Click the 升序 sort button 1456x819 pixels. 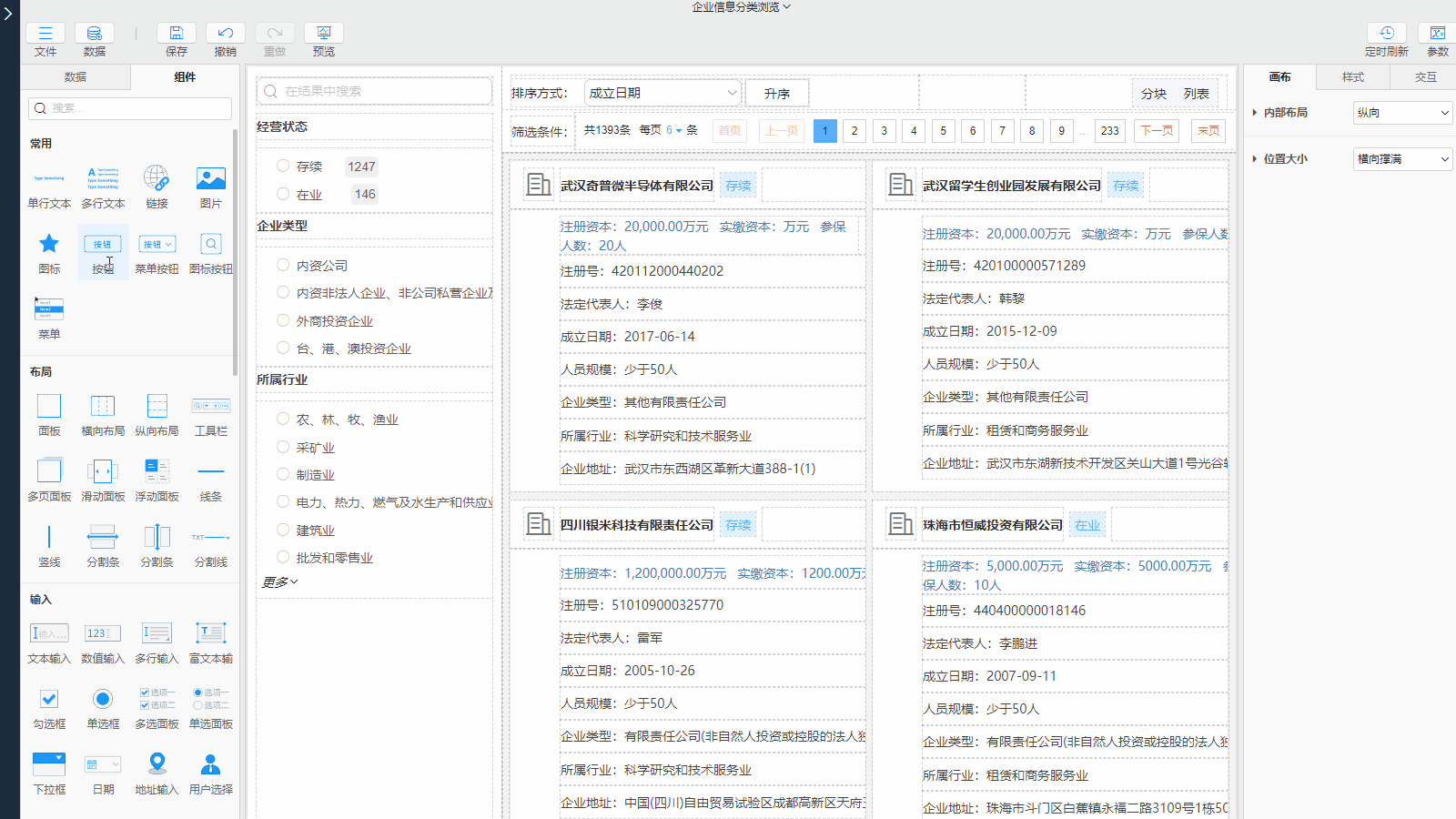777,94
